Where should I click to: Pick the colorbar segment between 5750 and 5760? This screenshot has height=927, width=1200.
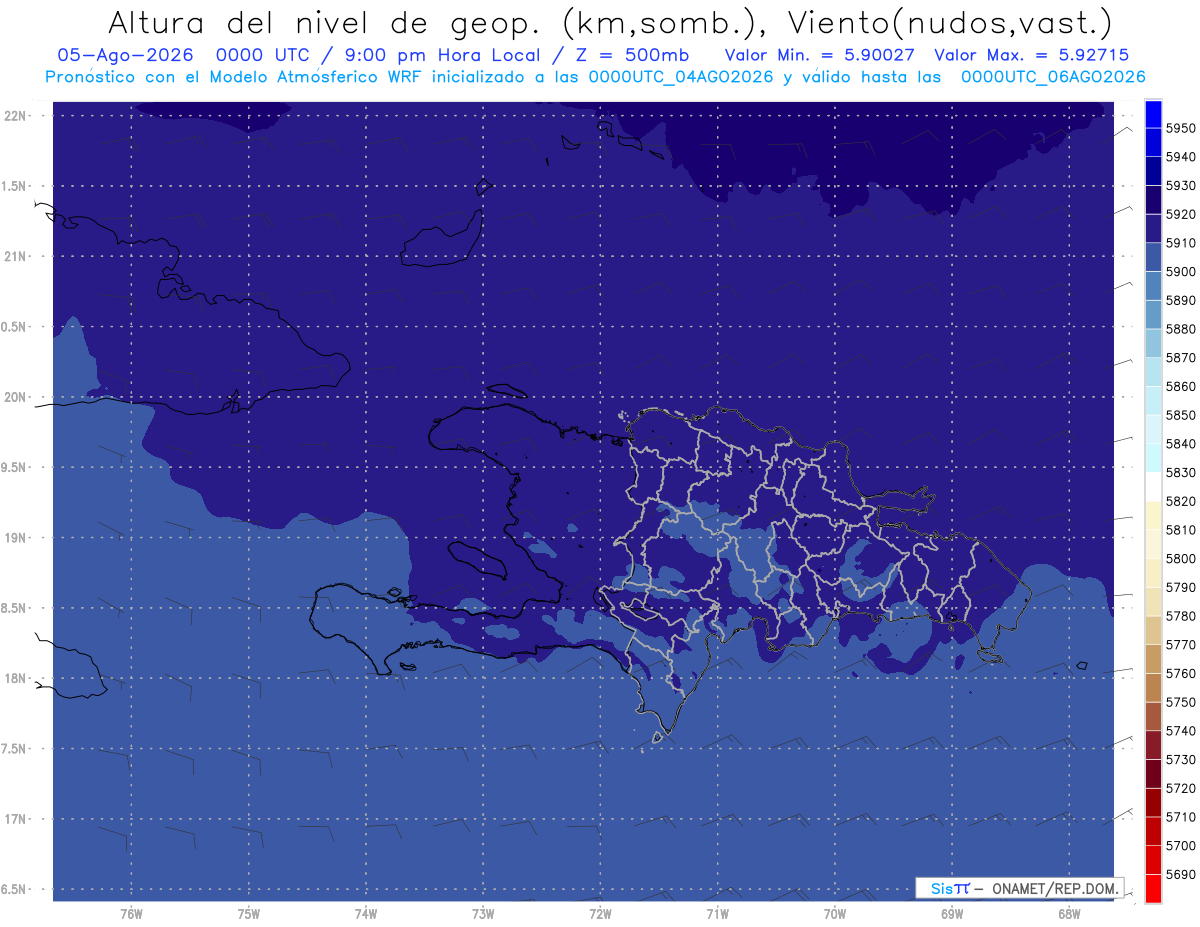[x=1153, y=687]
